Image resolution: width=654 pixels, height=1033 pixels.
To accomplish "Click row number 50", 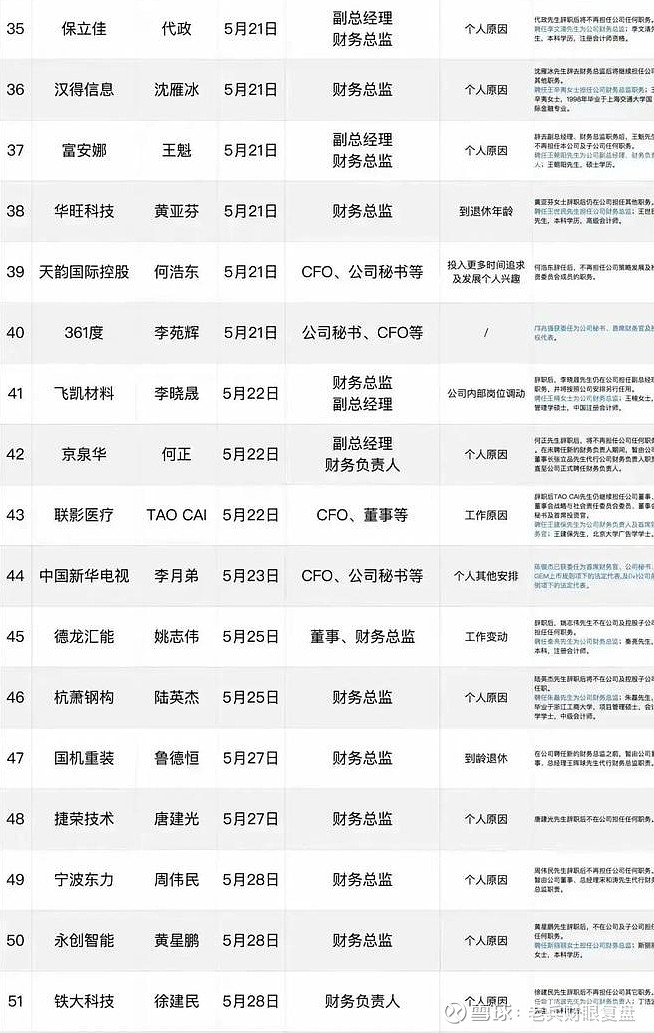I will (x=15, y=940).
